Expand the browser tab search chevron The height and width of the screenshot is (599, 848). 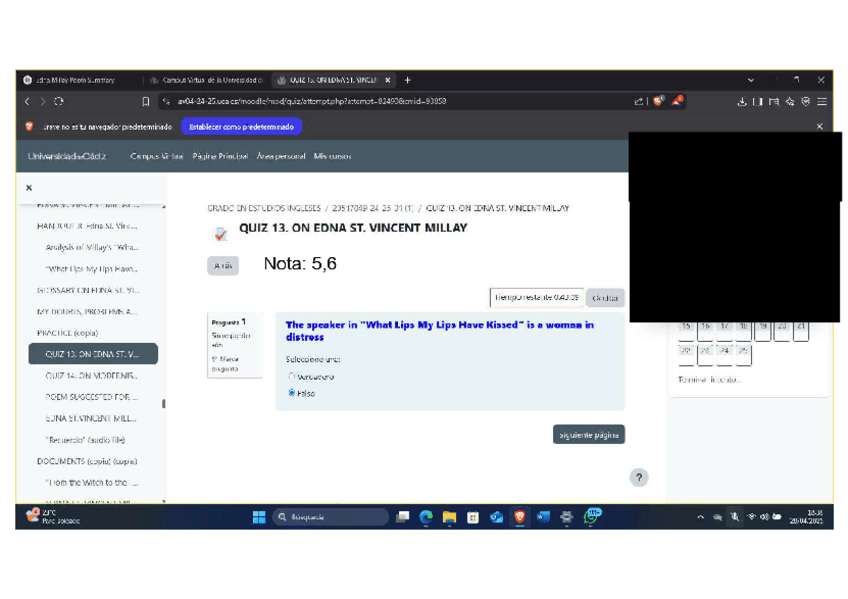(751, 80)
